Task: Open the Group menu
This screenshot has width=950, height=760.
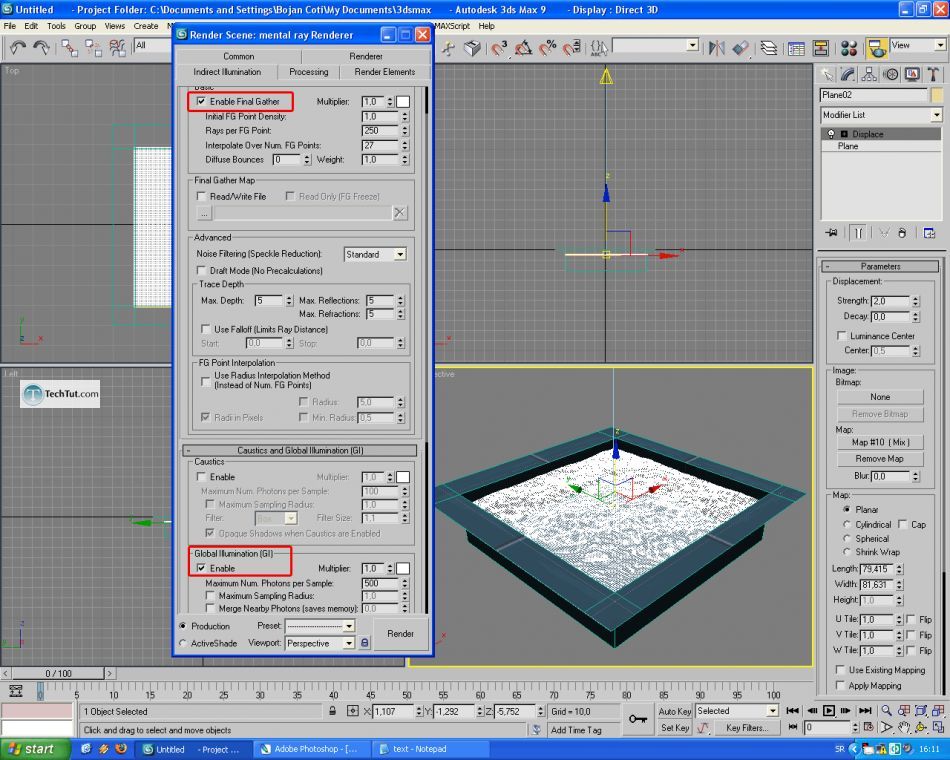Action: pyautogui.click(x=85, y=26)
